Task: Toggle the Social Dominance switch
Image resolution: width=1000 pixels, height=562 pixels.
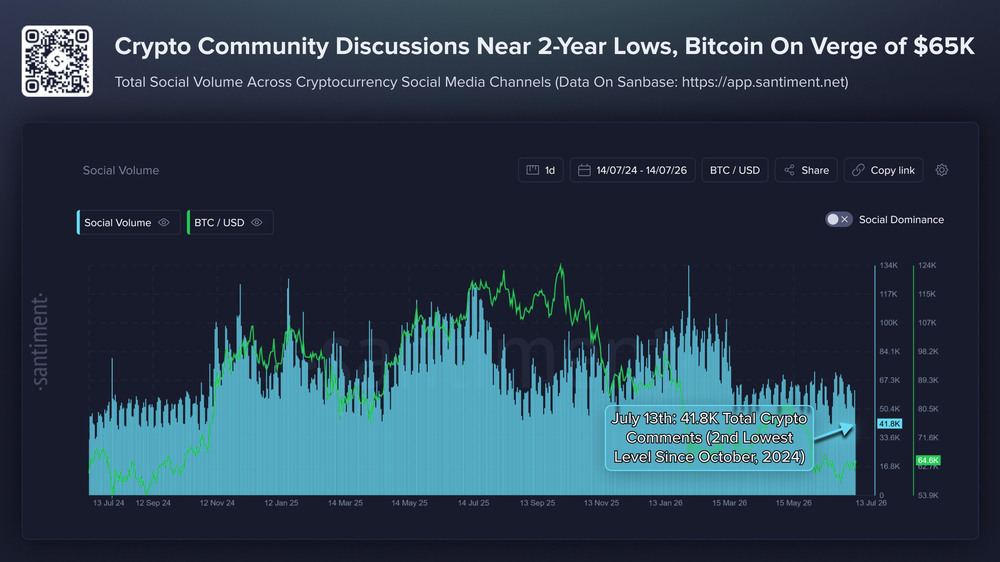Action: (x=839, y=219)
